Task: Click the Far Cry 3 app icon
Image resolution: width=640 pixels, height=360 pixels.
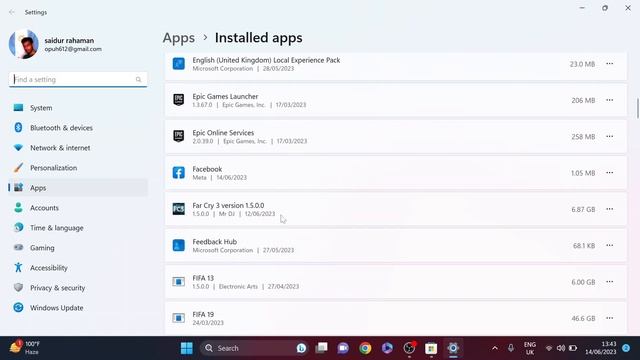Action: 178,209
